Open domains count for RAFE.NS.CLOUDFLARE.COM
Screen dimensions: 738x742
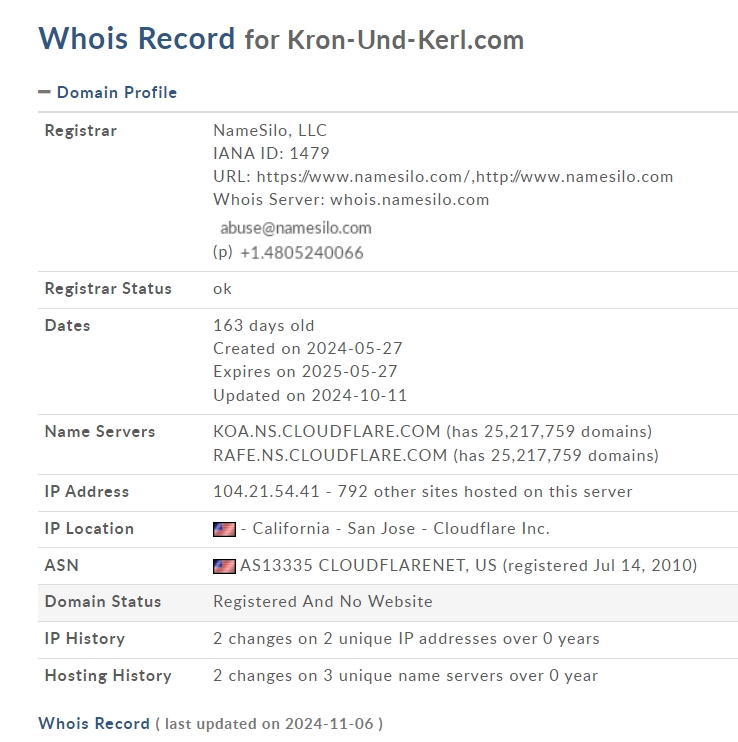point(556,455)
